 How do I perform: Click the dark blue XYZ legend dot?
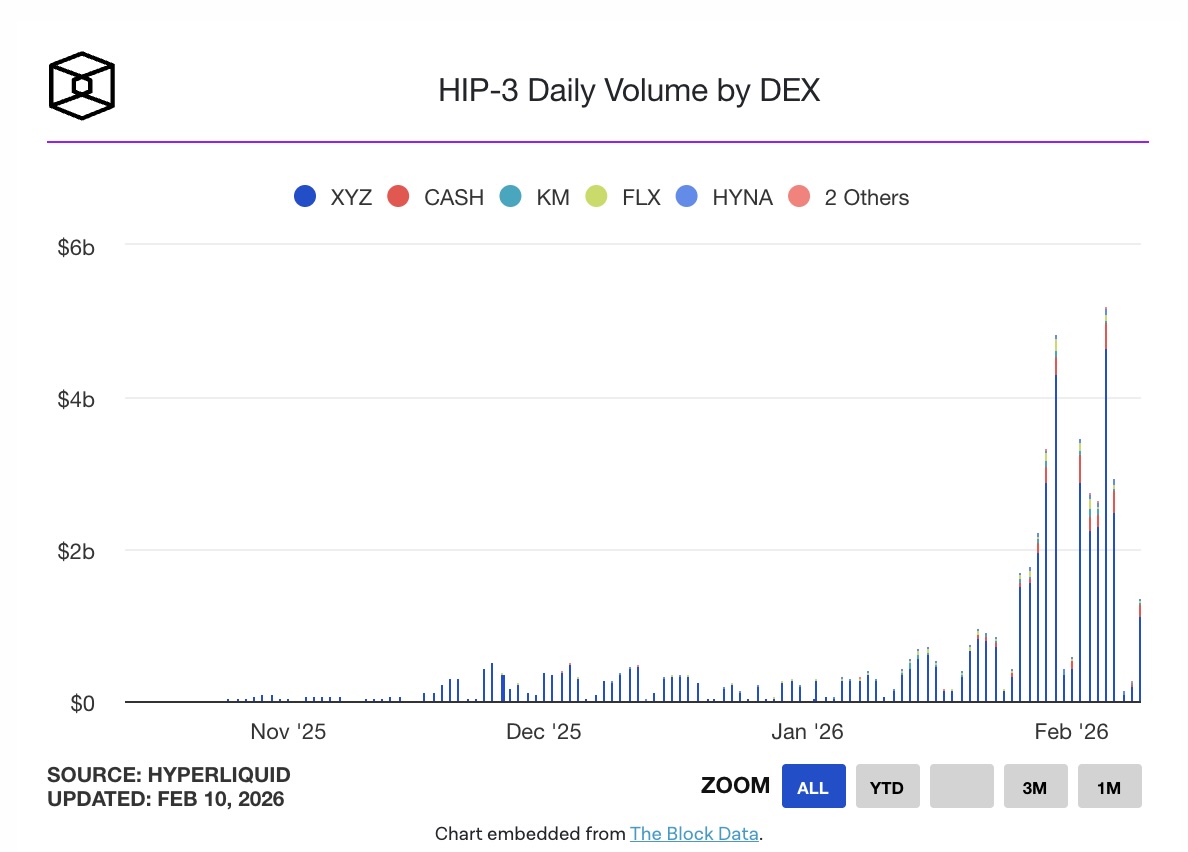coord(305,197)
